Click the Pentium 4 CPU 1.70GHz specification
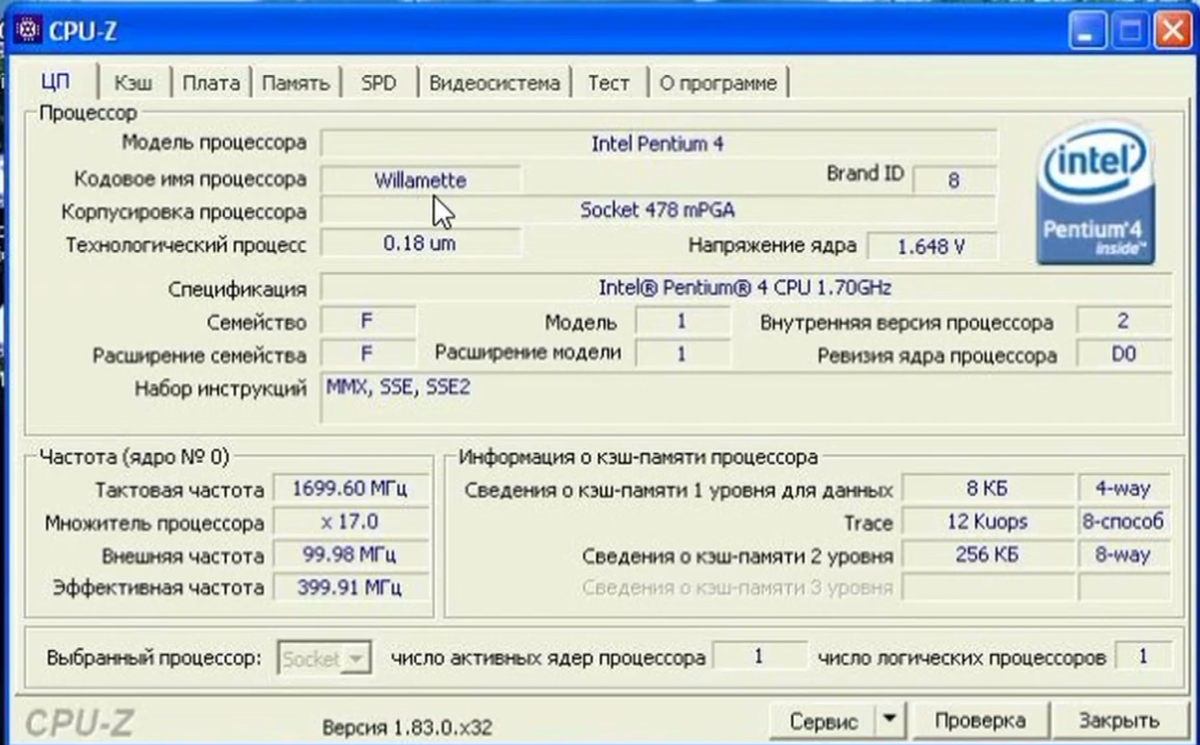 pyautogui.click(x=745, y=288)
